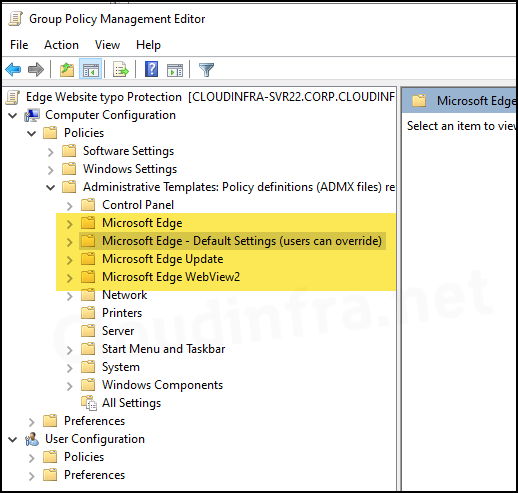Click the Group Policy Management Editor title icon

tap(15, 19)
